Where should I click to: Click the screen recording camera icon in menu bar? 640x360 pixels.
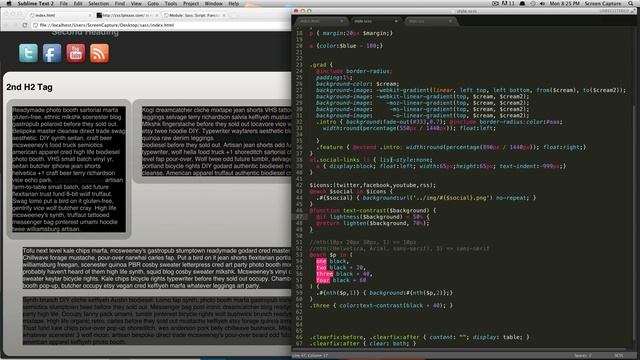point(495,3)
